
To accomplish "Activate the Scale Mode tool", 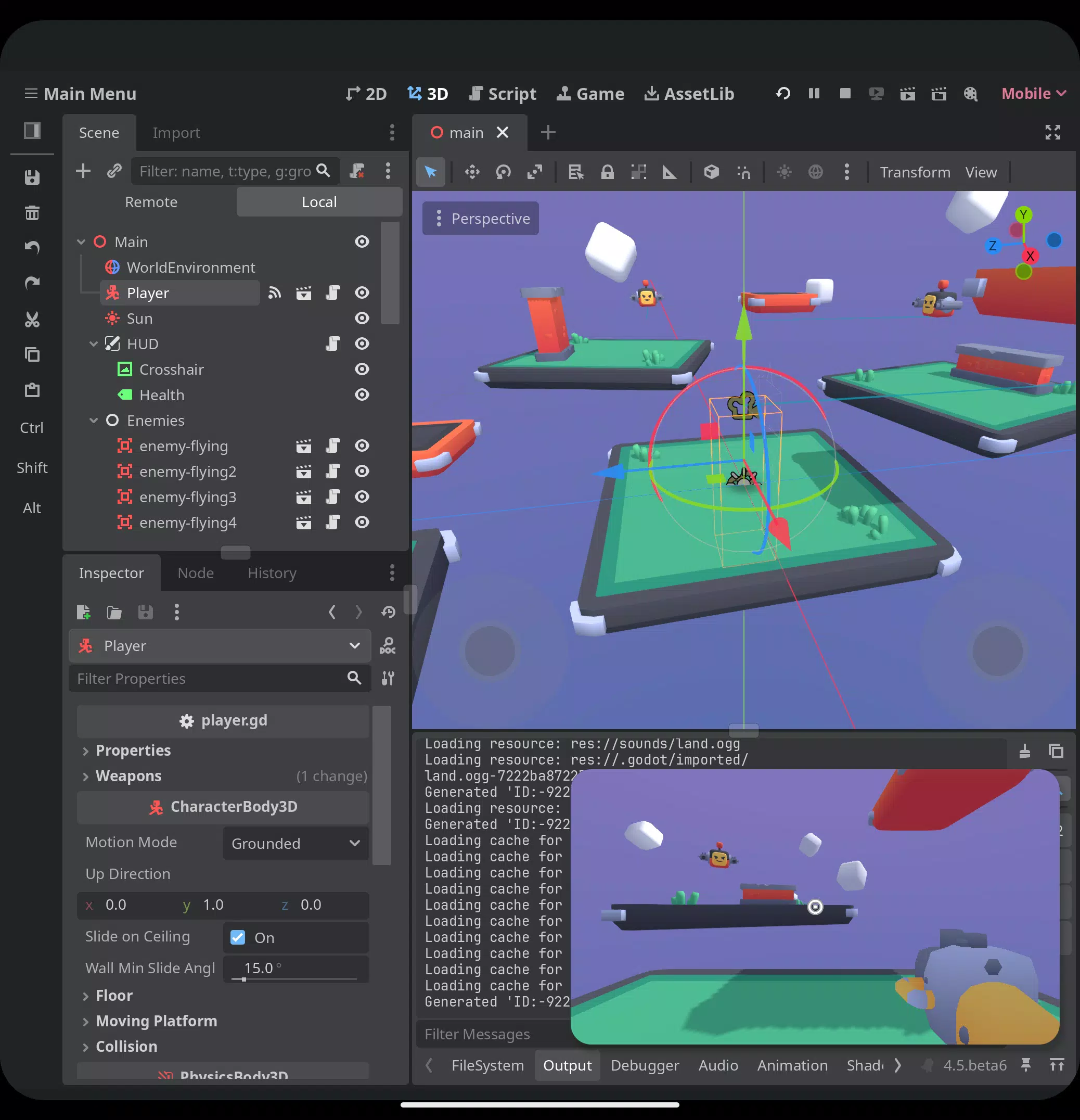I will point(535,172).
